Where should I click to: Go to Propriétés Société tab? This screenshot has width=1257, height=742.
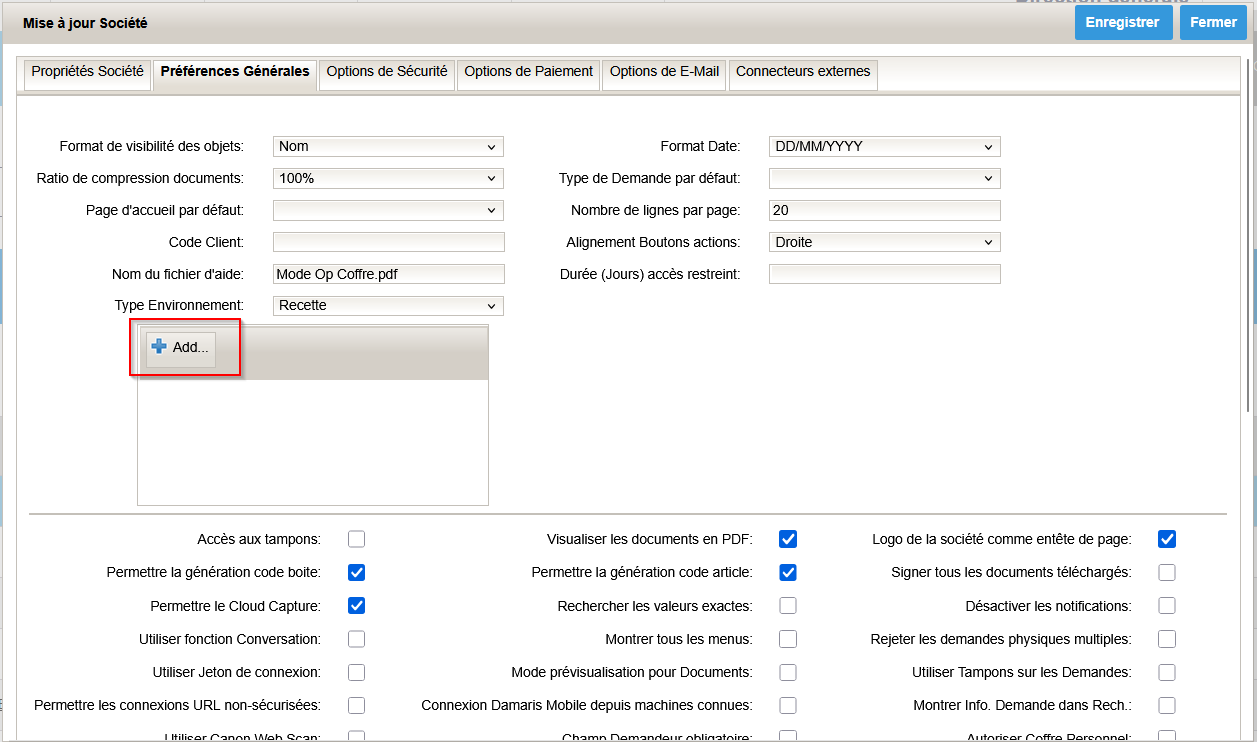click(x=88, y=72)
